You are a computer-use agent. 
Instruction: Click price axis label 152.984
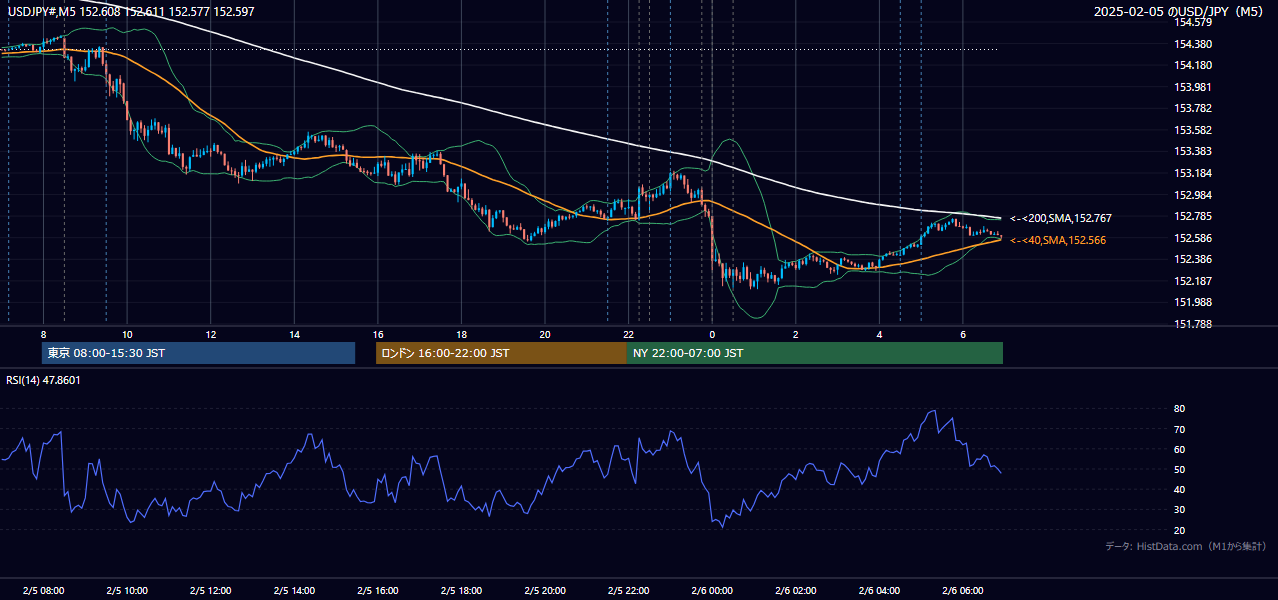point(1193,195)
